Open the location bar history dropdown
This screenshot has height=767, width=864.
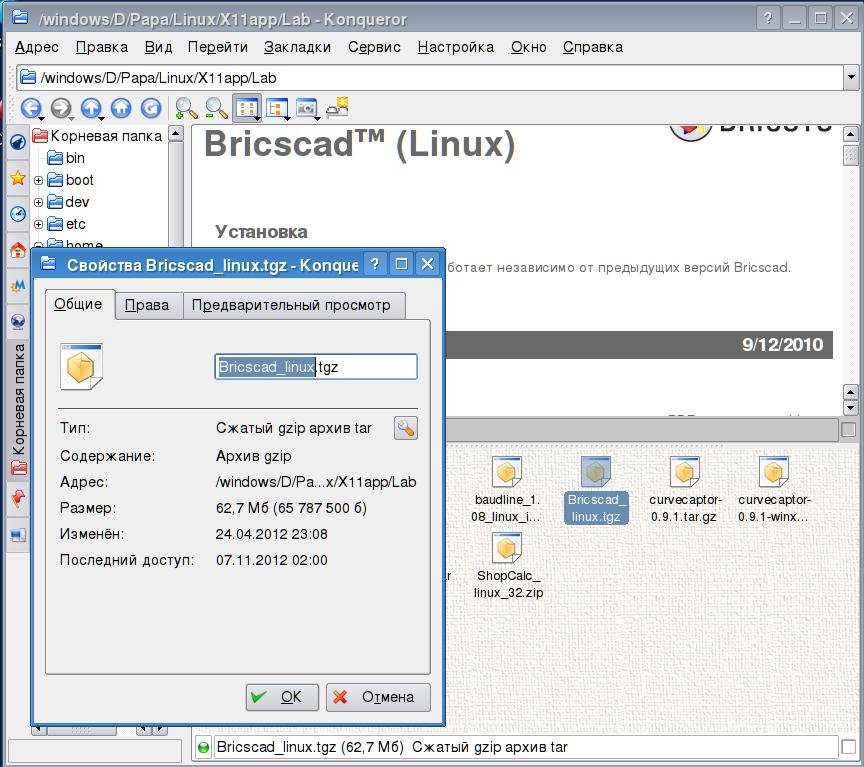point(851,78)
